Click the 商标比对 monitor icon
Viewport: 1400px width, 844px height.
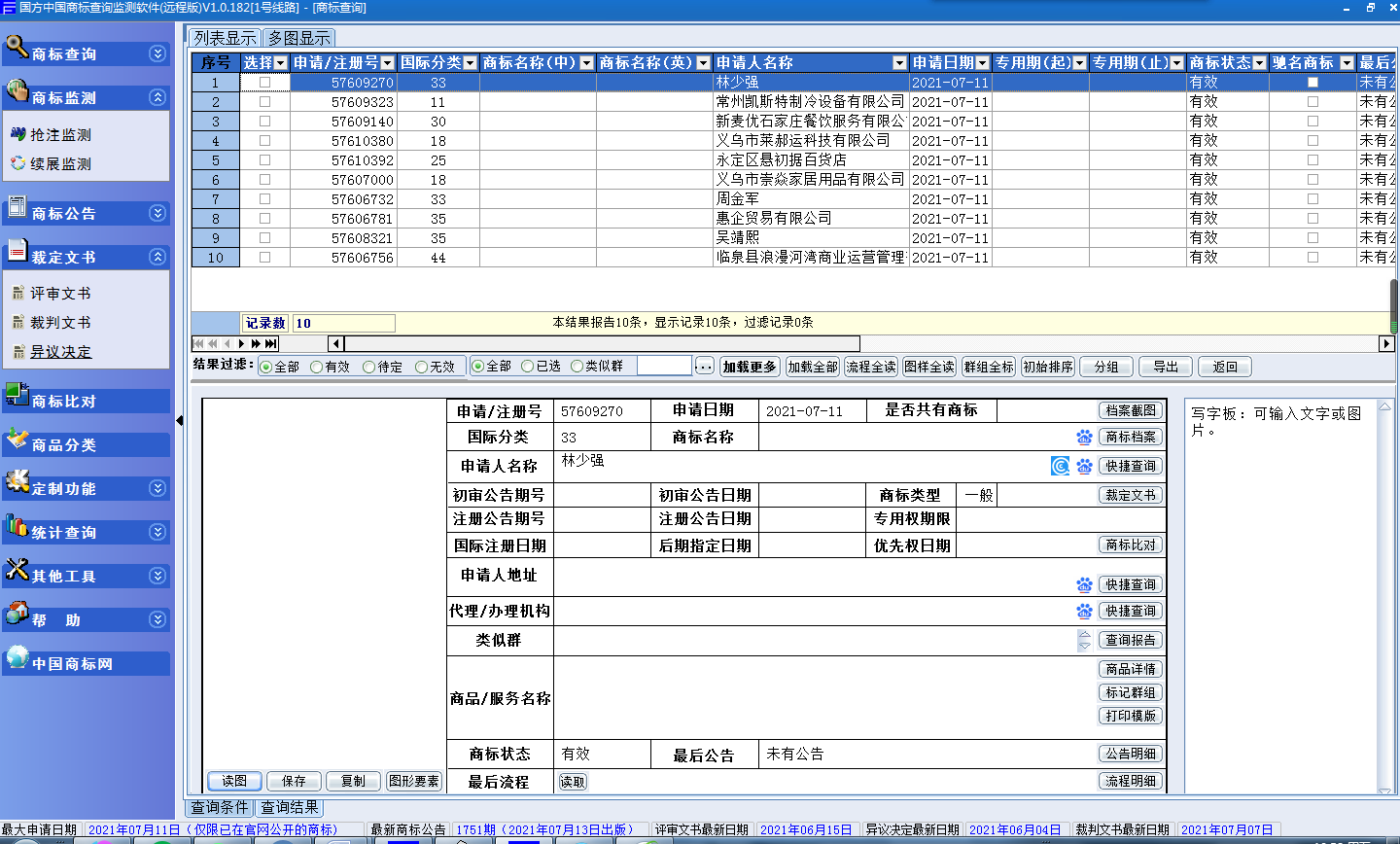[x=17, y=394]
